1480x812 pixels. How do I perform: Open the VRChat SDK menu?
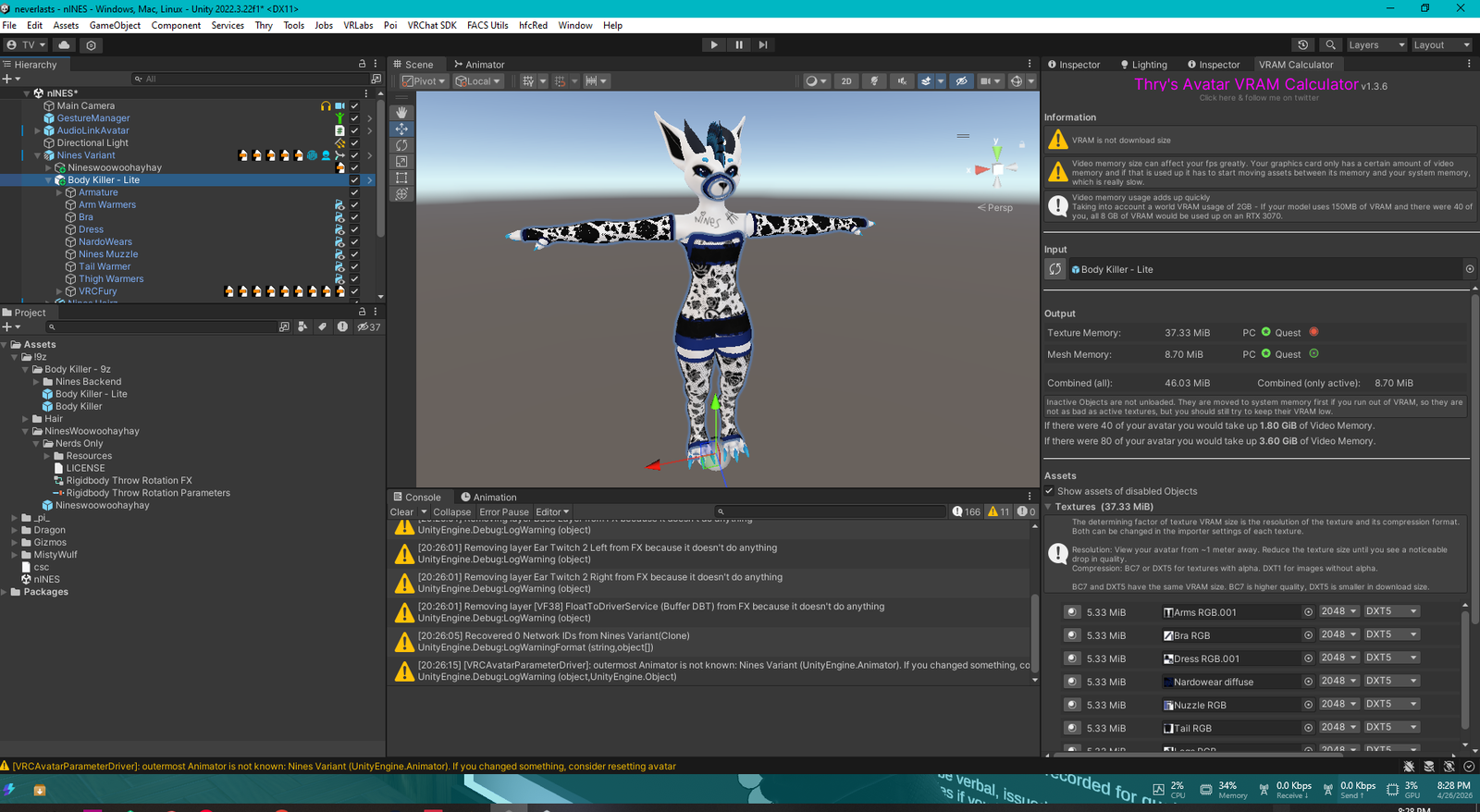click(432, 25)
